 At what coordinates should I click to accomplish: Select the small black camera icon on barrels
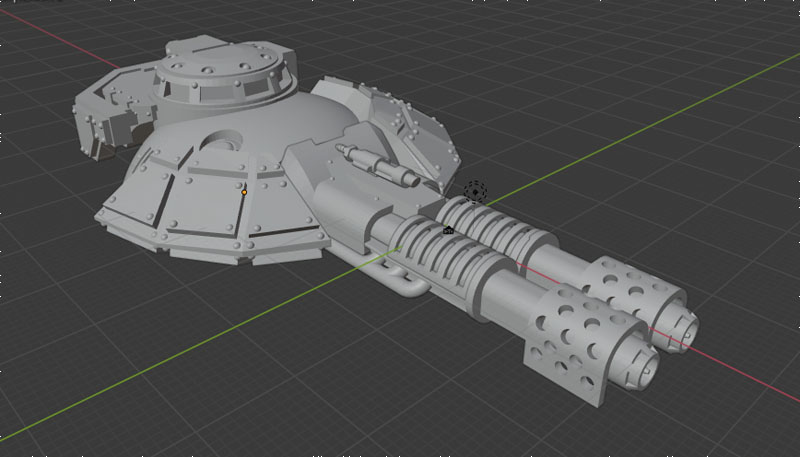pyautogui.click(x=449, y=229)
